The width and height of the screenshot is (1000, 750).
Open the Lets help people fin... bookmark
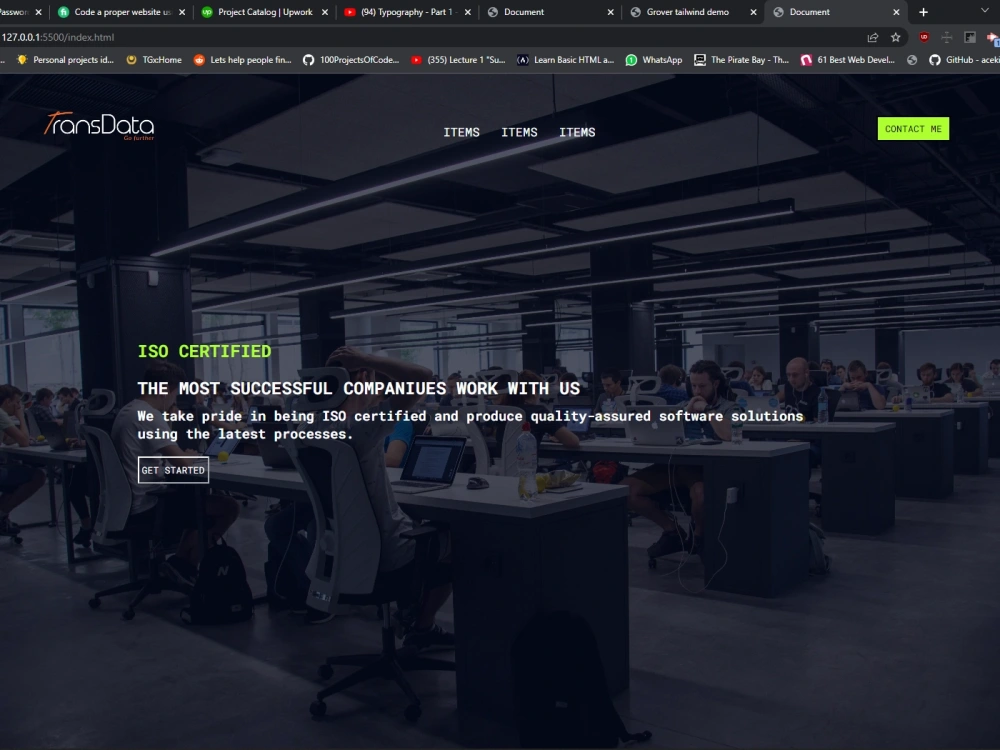click(x=242, y=60)
